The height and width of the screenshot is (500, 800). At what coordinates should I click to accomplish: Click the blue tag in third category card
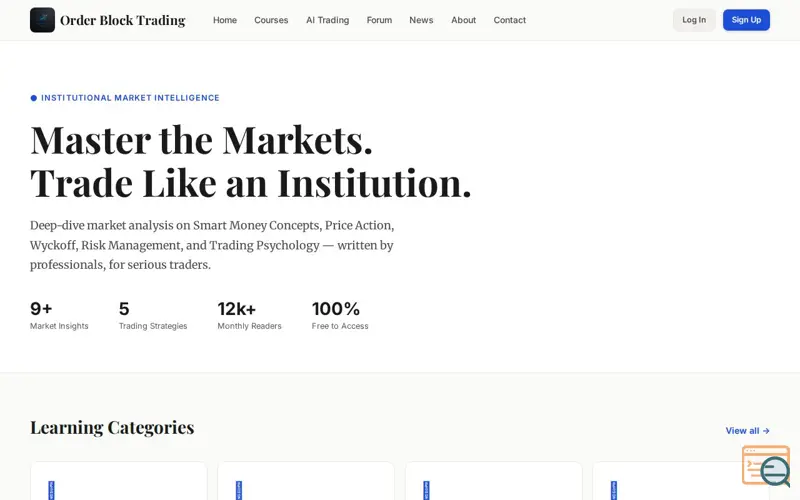tap(427, 490)
